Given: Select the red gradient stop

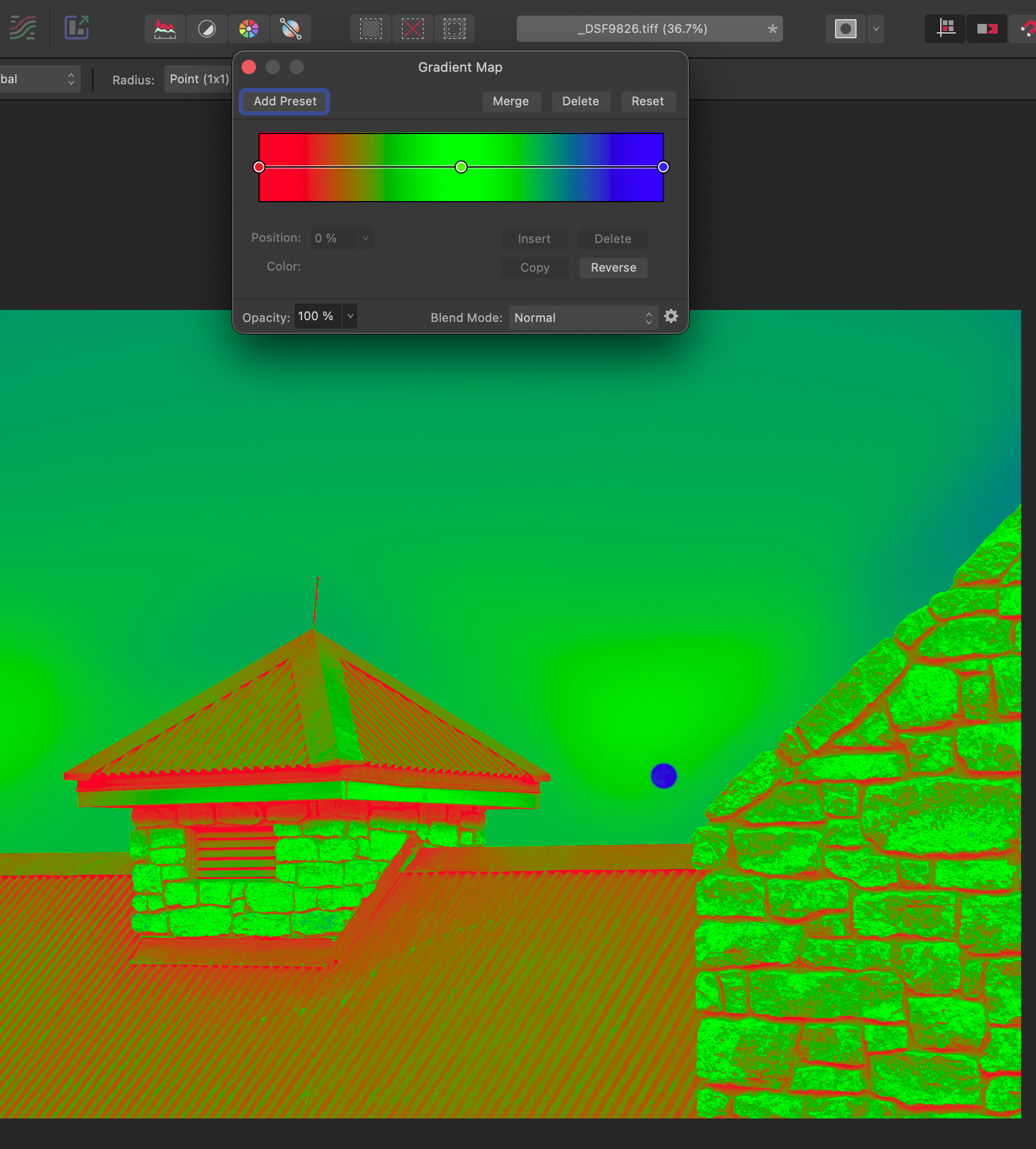Looking at the screenshot, I should (x=259, y=167).
